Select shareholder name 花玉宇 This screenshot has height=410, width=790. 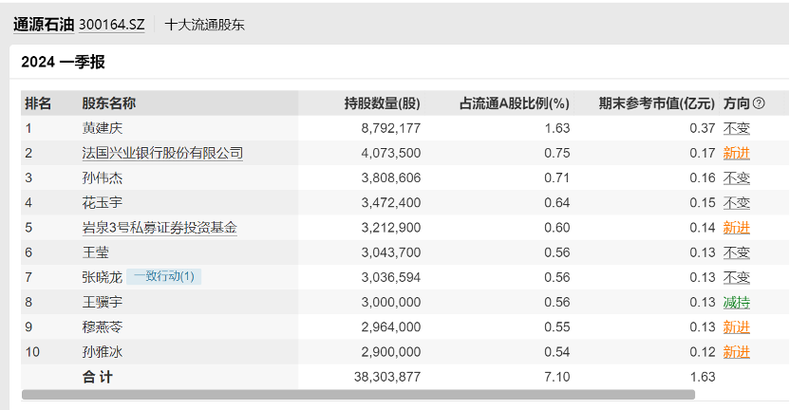coord(102,203)
